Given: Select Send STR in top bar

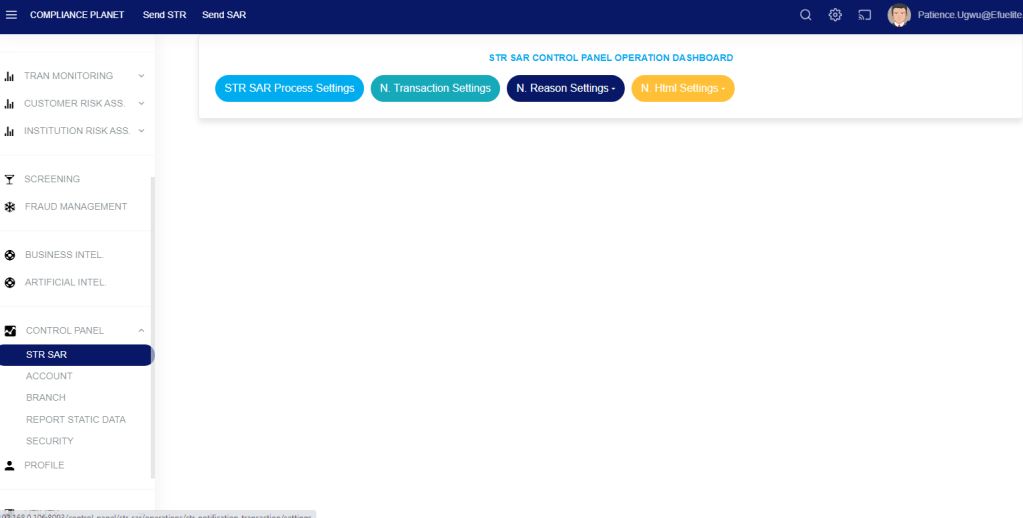Looking at the screenshot, I should [164, 15].
